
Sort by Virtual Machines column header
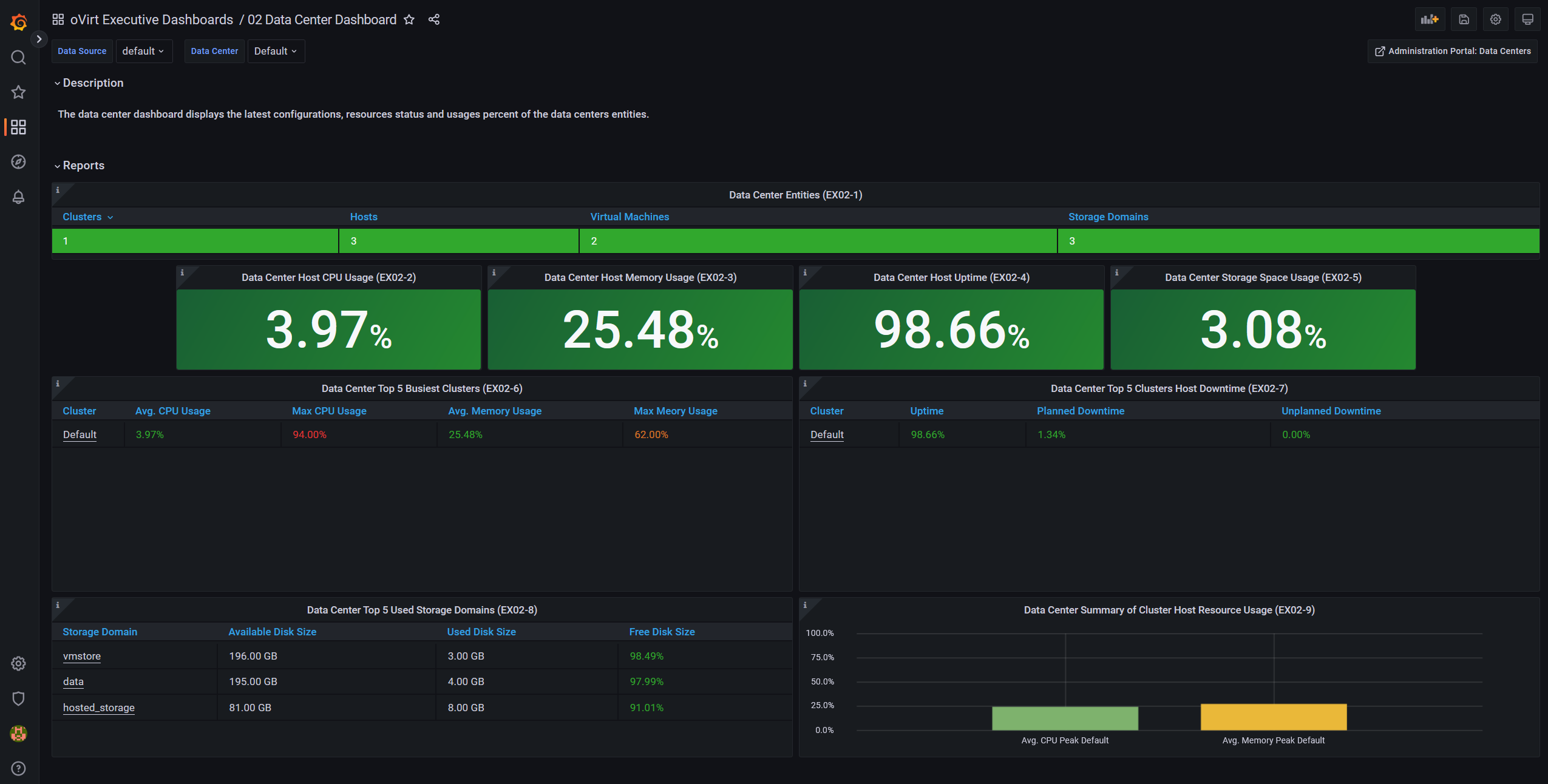click(x=630, y=217)
